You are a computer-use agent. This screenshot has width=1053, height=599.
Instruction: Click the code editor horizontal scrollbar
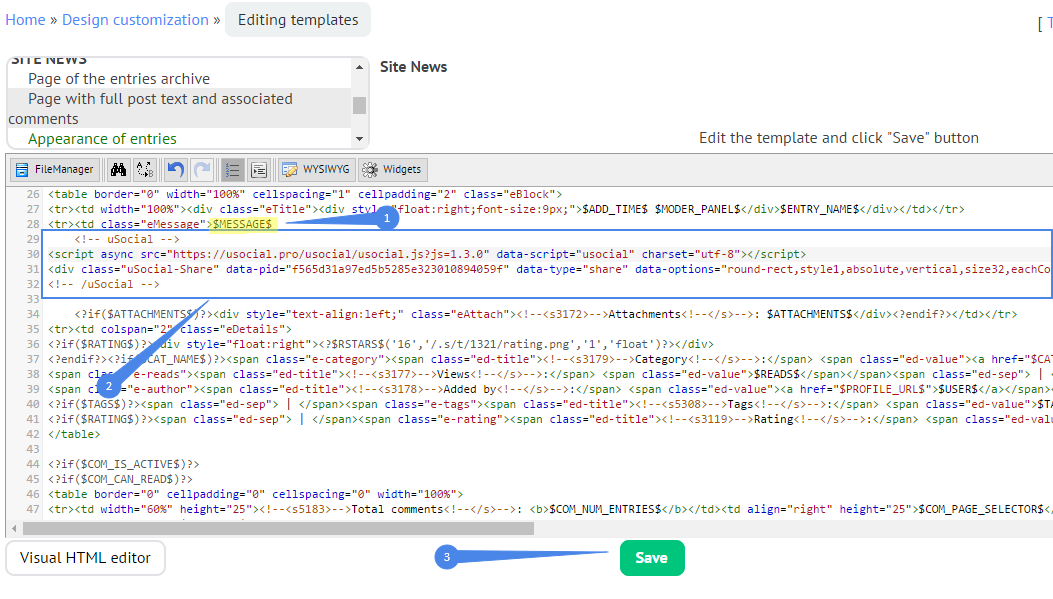coord(279,528)
